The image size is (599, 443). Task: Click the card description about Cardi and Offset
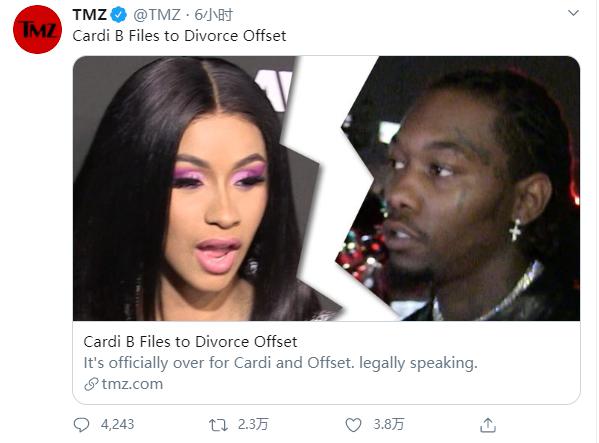click(x=280, y=363)
